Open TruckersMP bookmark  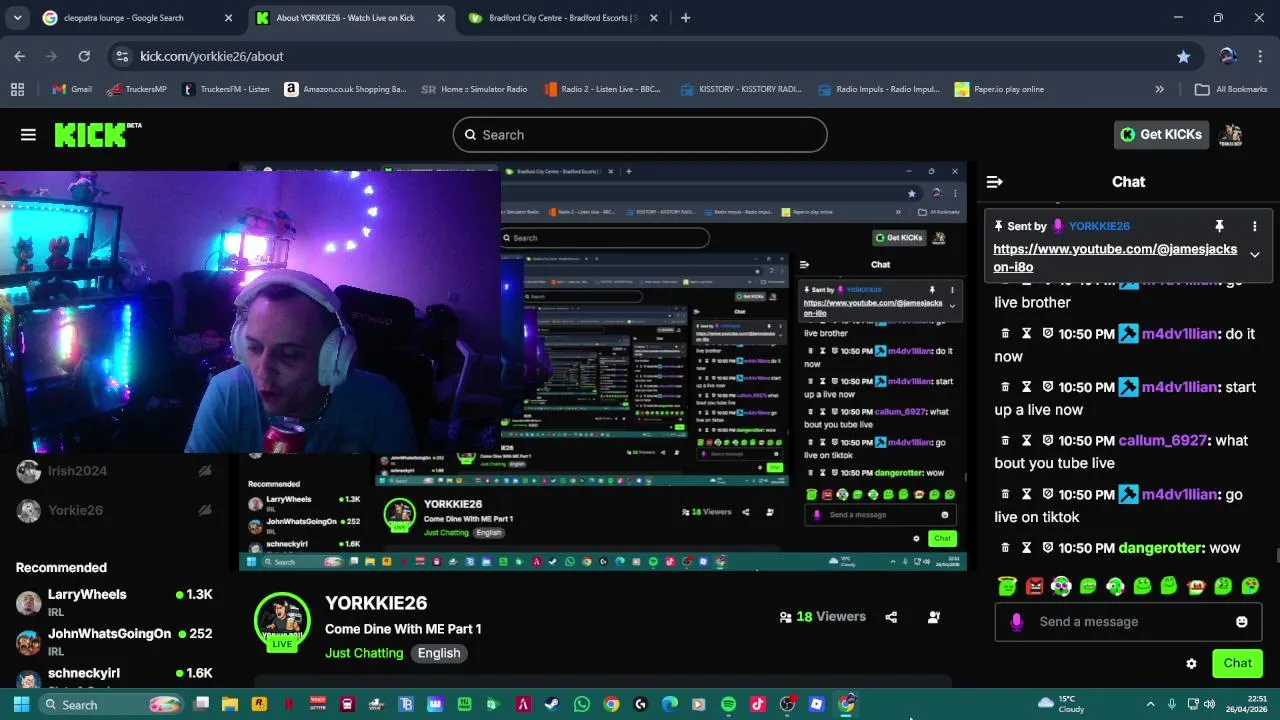click(136, 89)
